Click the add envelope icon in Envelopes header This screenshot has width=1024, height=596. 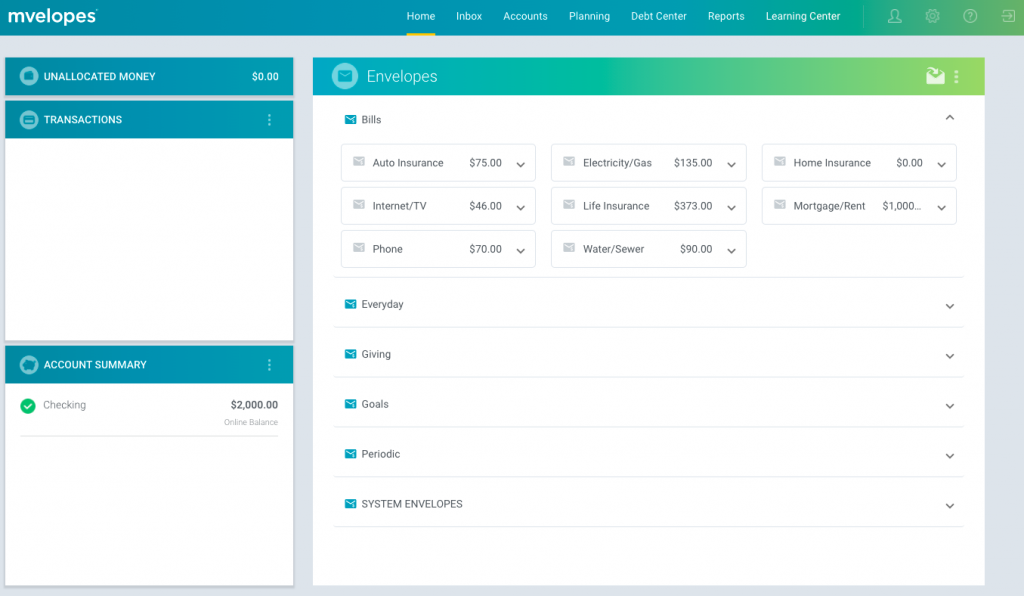tap(935, 76)
